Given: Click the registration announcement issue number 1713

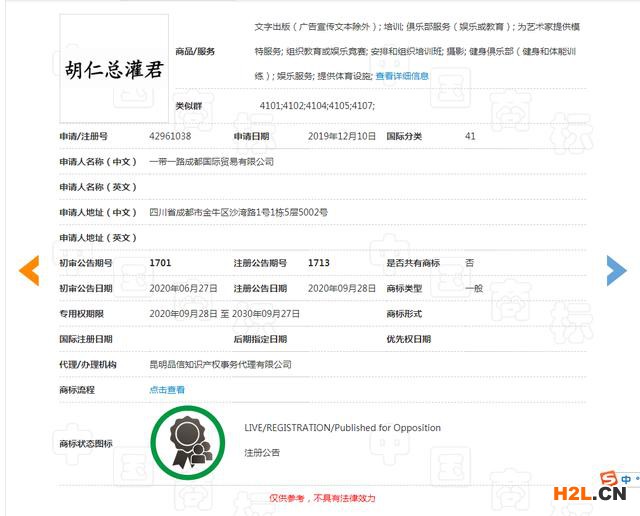Looking at the screenshot, I should pos(319,263).
